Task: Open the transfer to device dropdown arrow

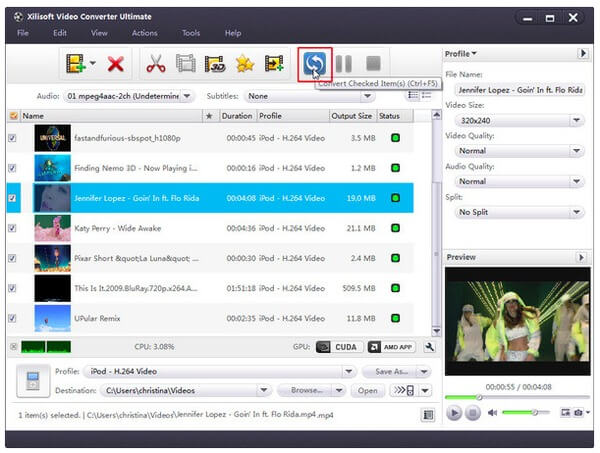Action: pos(425,391)
